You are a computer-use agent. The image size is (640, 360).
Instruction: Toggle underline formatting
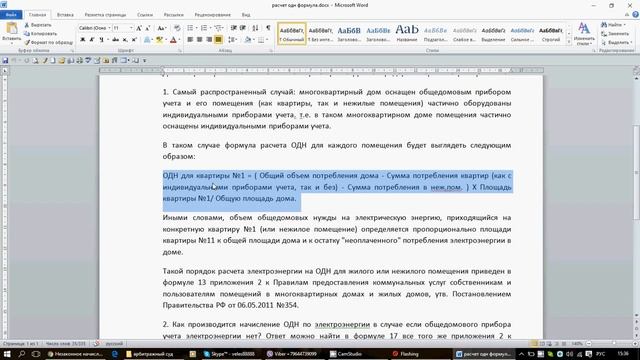pyautogui.click(x=101, y=40)
